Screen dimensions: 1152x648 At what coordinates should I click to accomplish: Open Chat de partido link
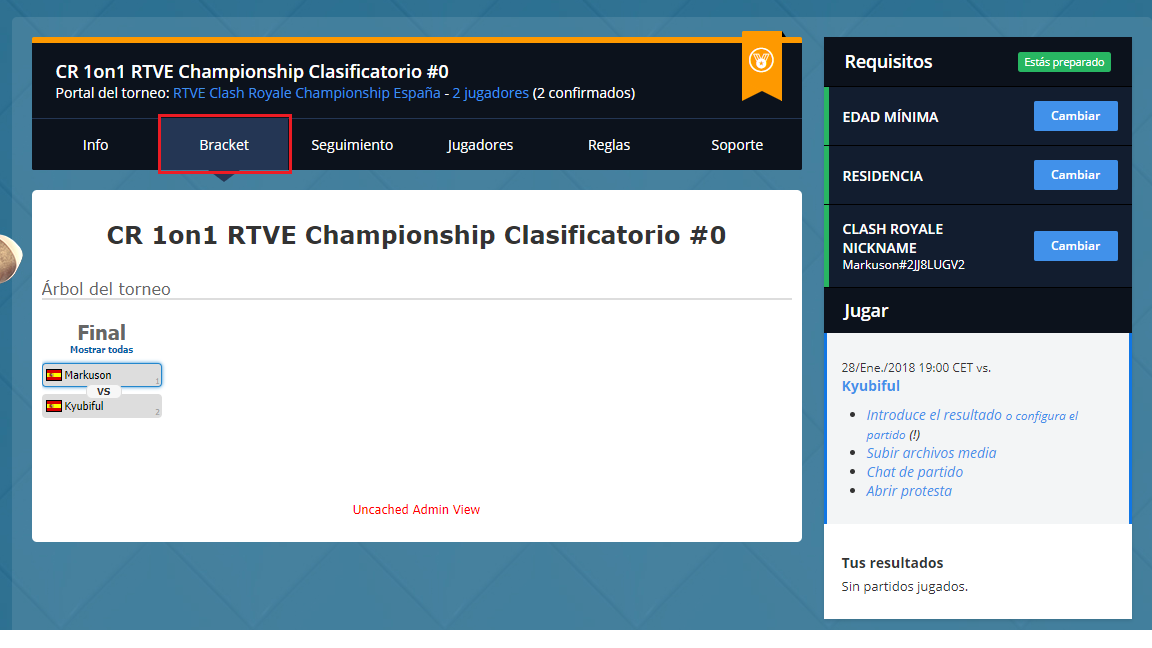915,472
